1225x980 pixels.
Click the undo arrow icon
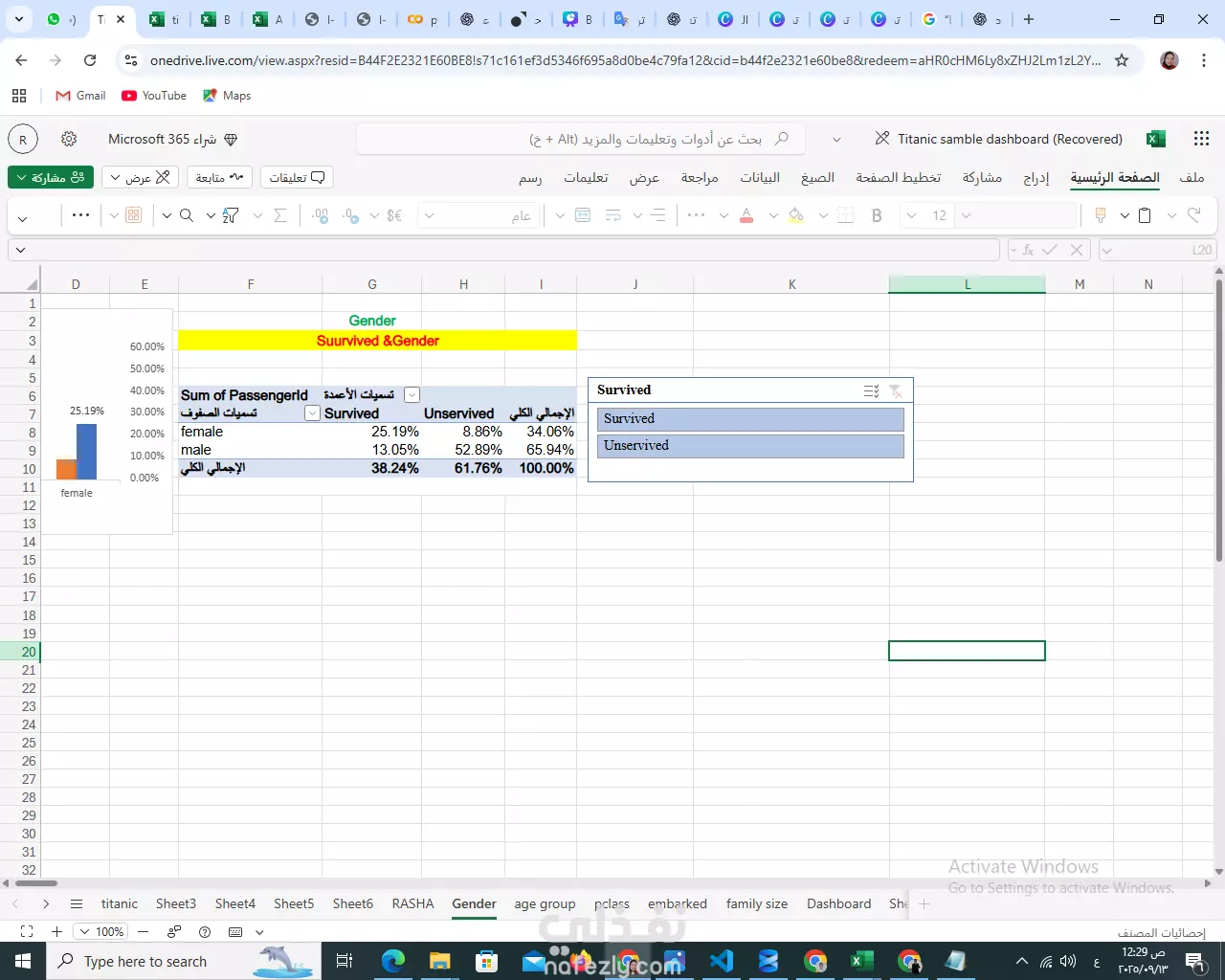(1194, 215)
